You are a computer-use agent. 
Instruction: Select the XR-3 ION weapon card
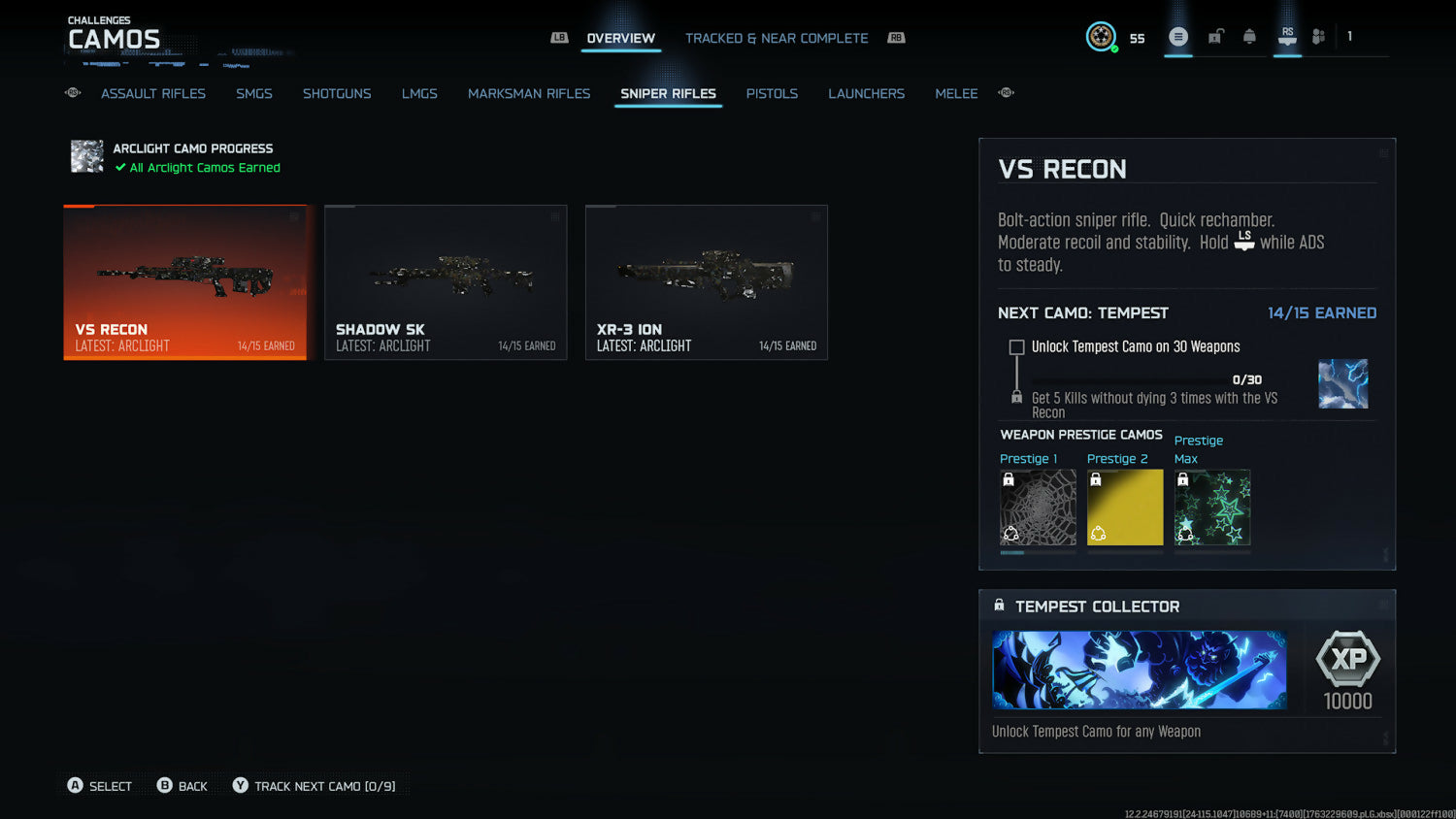click(x=706, y=282)
